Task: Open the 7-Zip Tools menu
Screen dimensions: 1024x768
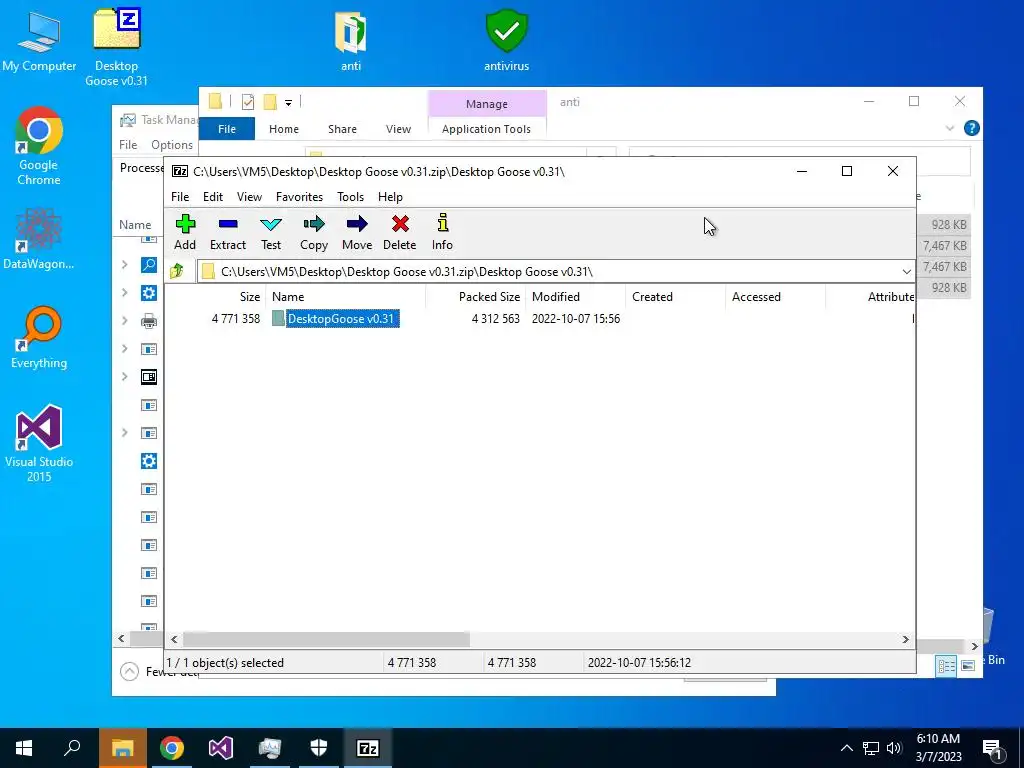Action: [350, 197]
